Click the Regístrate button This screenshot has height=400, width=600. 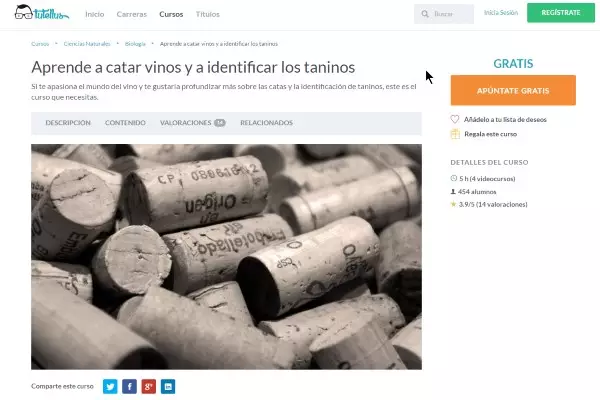(x=561, y=13)
